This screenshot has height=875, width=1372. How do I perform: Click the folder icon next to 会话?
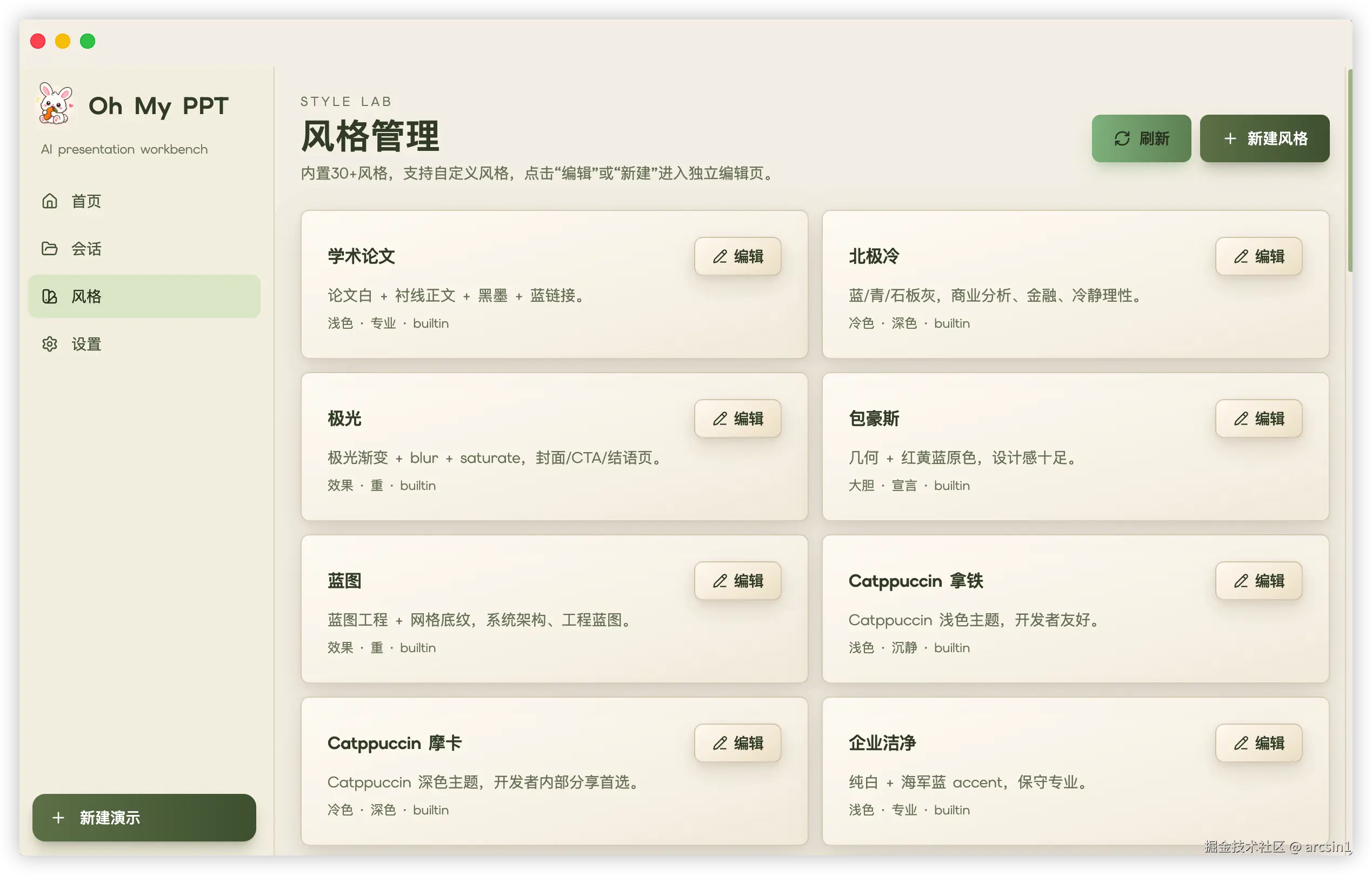(x=50, y=249)
